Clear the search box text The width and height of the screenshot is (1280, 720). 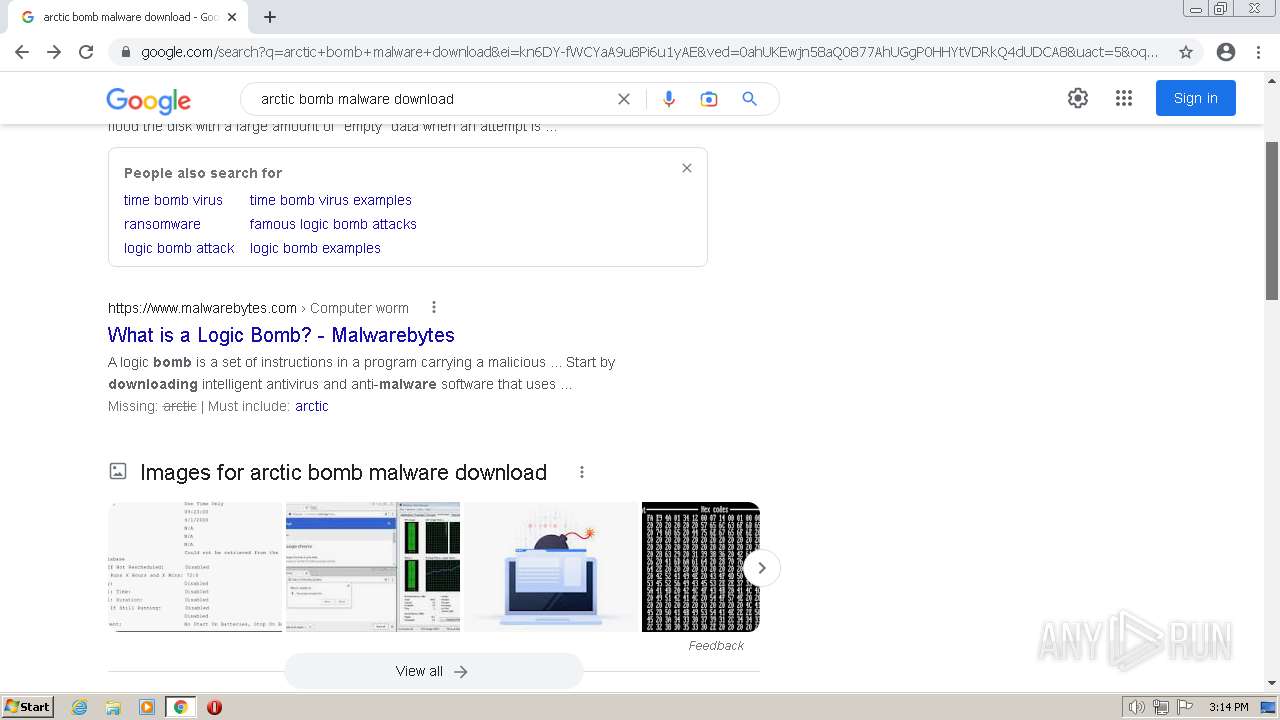pos(624,99)
